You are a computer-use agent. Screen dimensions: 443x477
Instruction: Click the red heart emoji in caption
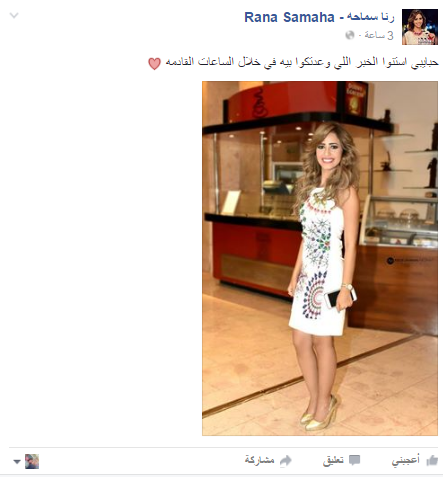click(154, 63)
